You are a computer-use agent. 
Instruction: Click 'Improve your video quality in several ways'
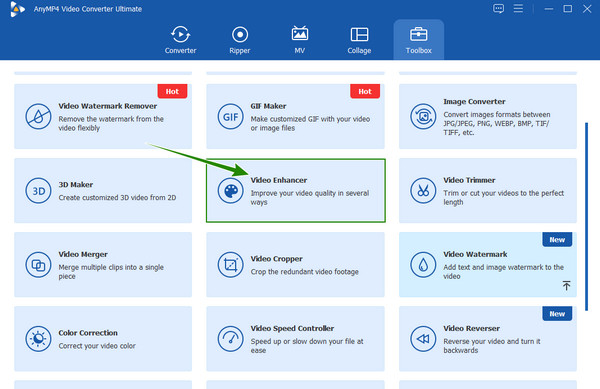pos(310,197)
